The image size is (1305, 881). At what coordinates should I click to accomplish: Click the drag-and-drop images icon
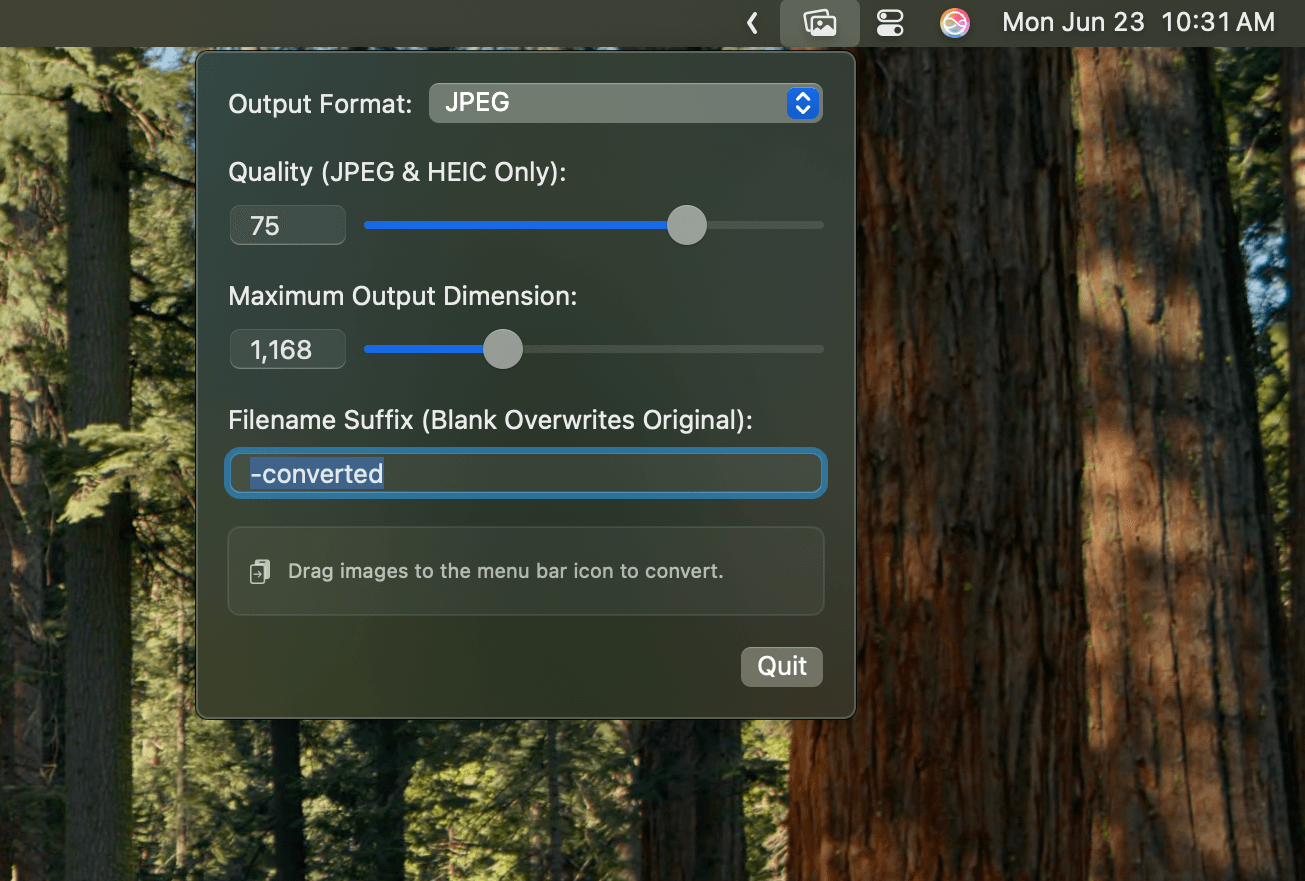coord(259,571)
